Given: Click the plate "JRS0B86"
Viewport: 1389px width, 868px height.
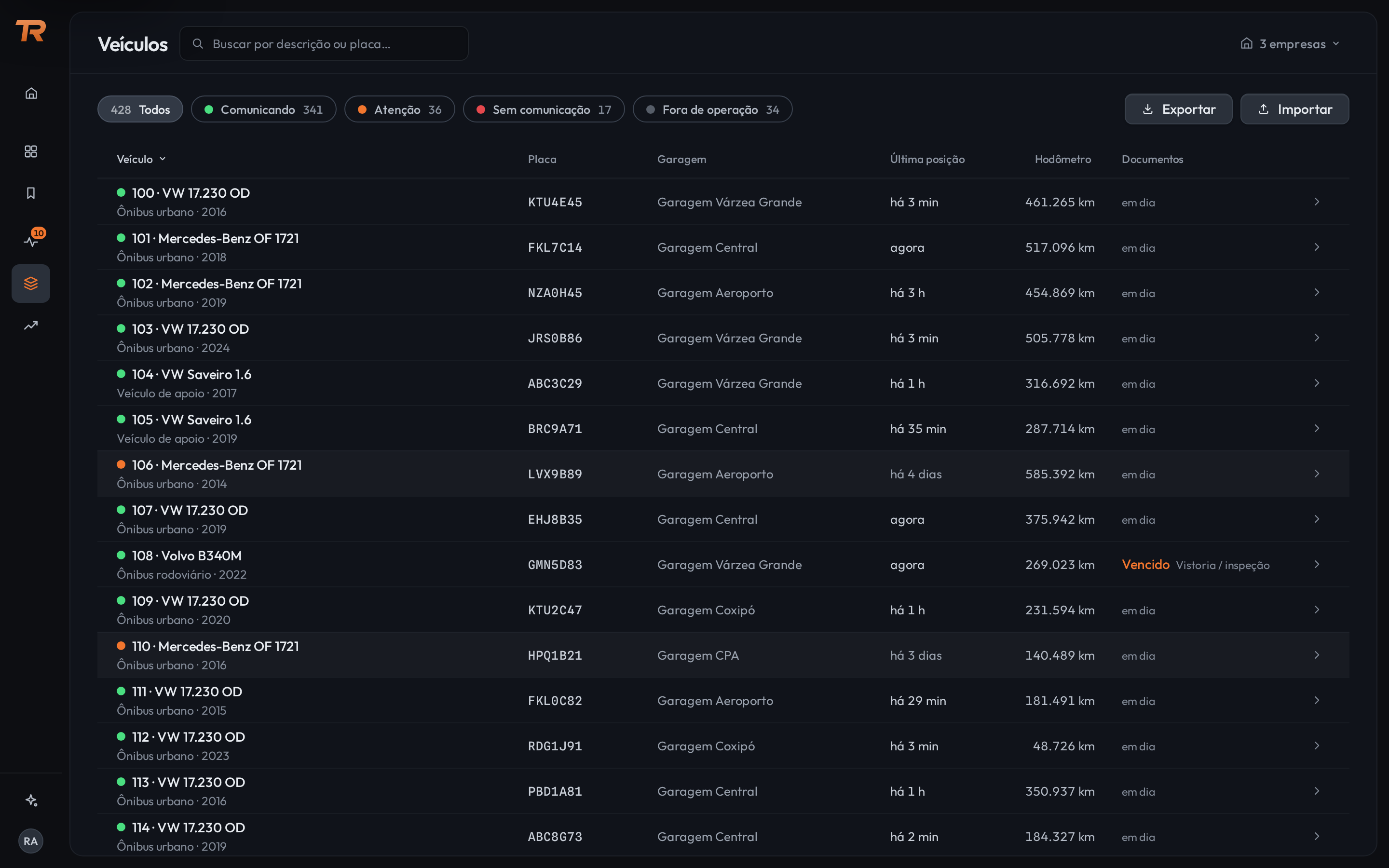Looking at the screenshot, I should click(x=555, y=338).
